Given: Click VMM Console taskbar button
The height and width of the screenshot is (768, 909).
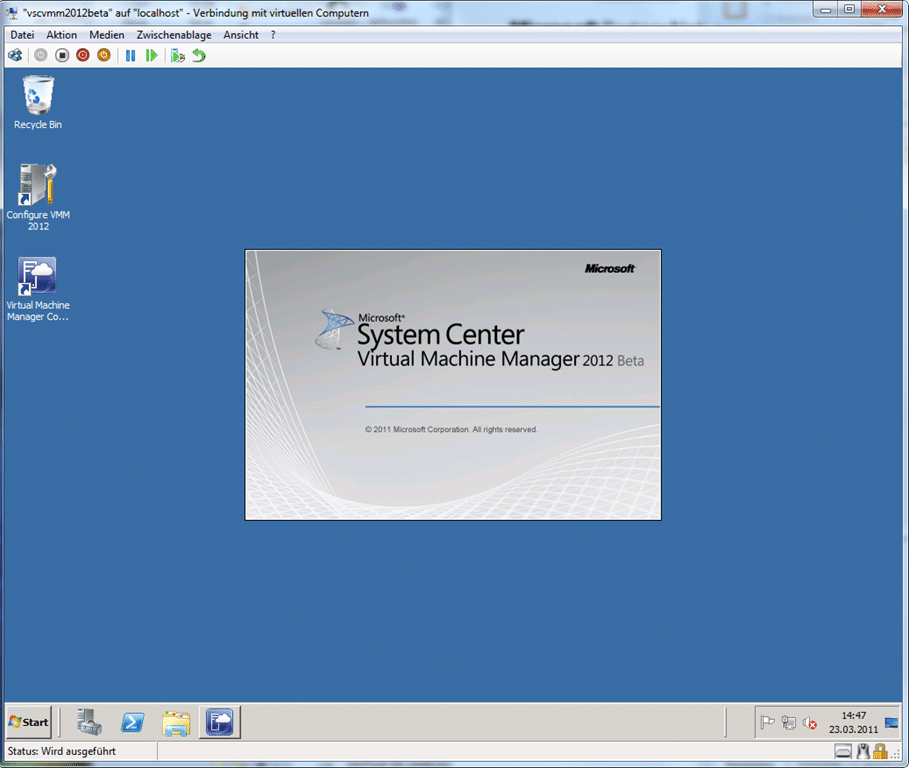Looking at the screenshot, I should 220,722.
